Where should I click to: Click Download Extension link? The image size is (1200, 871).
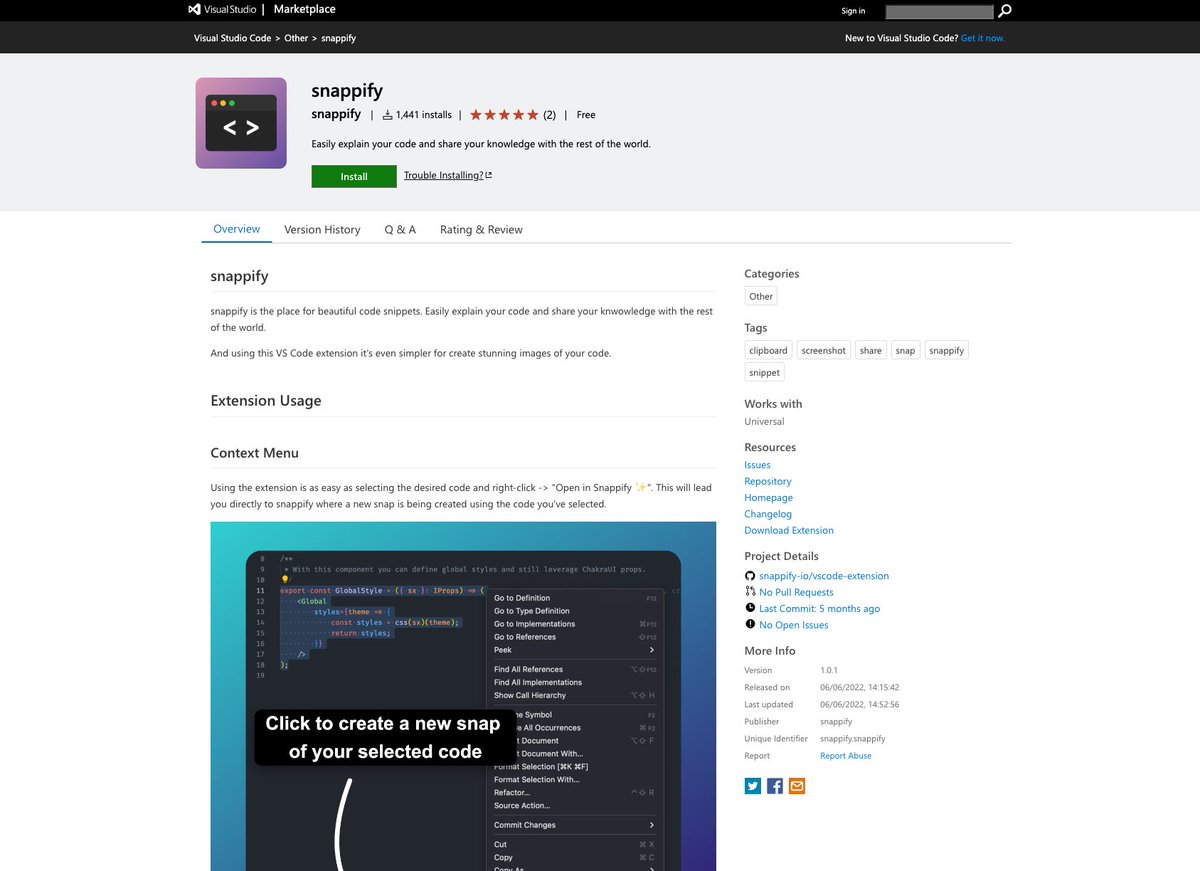pos(789,530)
